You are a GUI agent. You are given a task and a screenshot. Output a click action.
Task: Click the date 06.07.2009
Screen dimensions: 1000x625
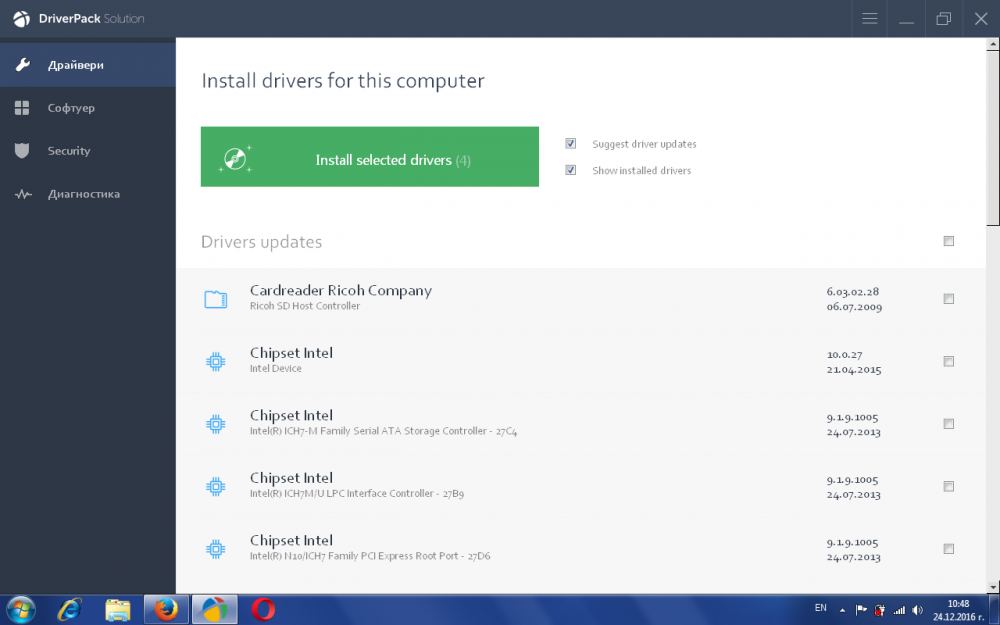pyautogui.click(x=854, y=307)
